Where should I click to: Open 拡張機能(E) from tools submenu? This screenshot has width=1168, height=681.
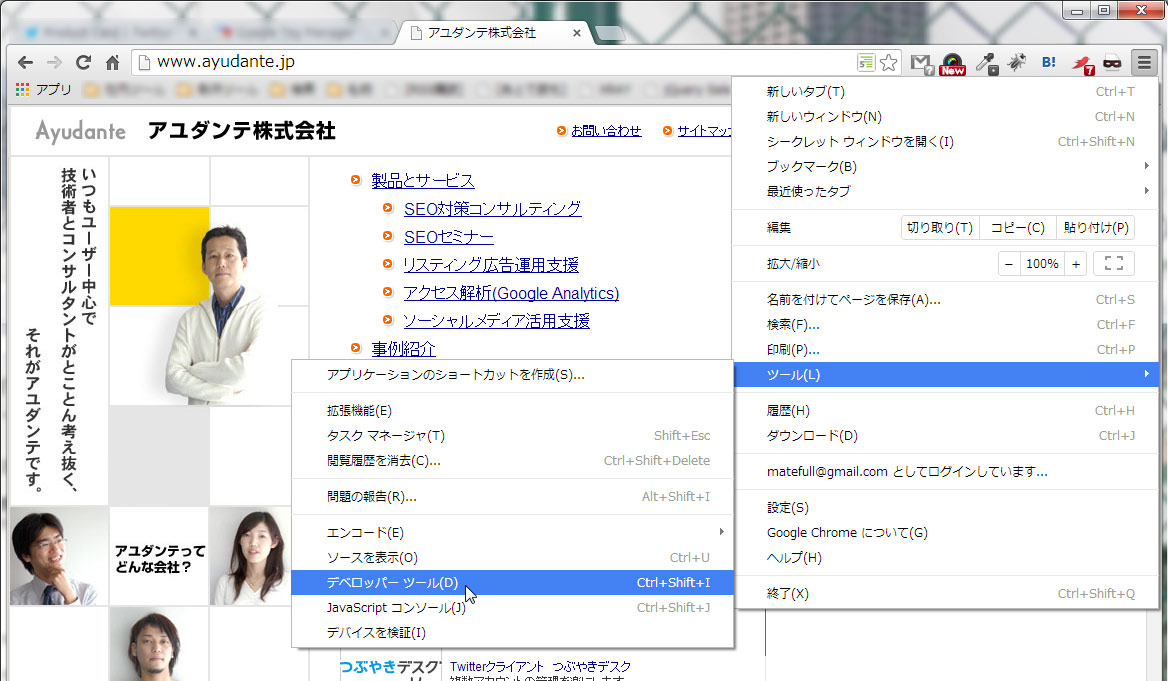coord(512,411)
